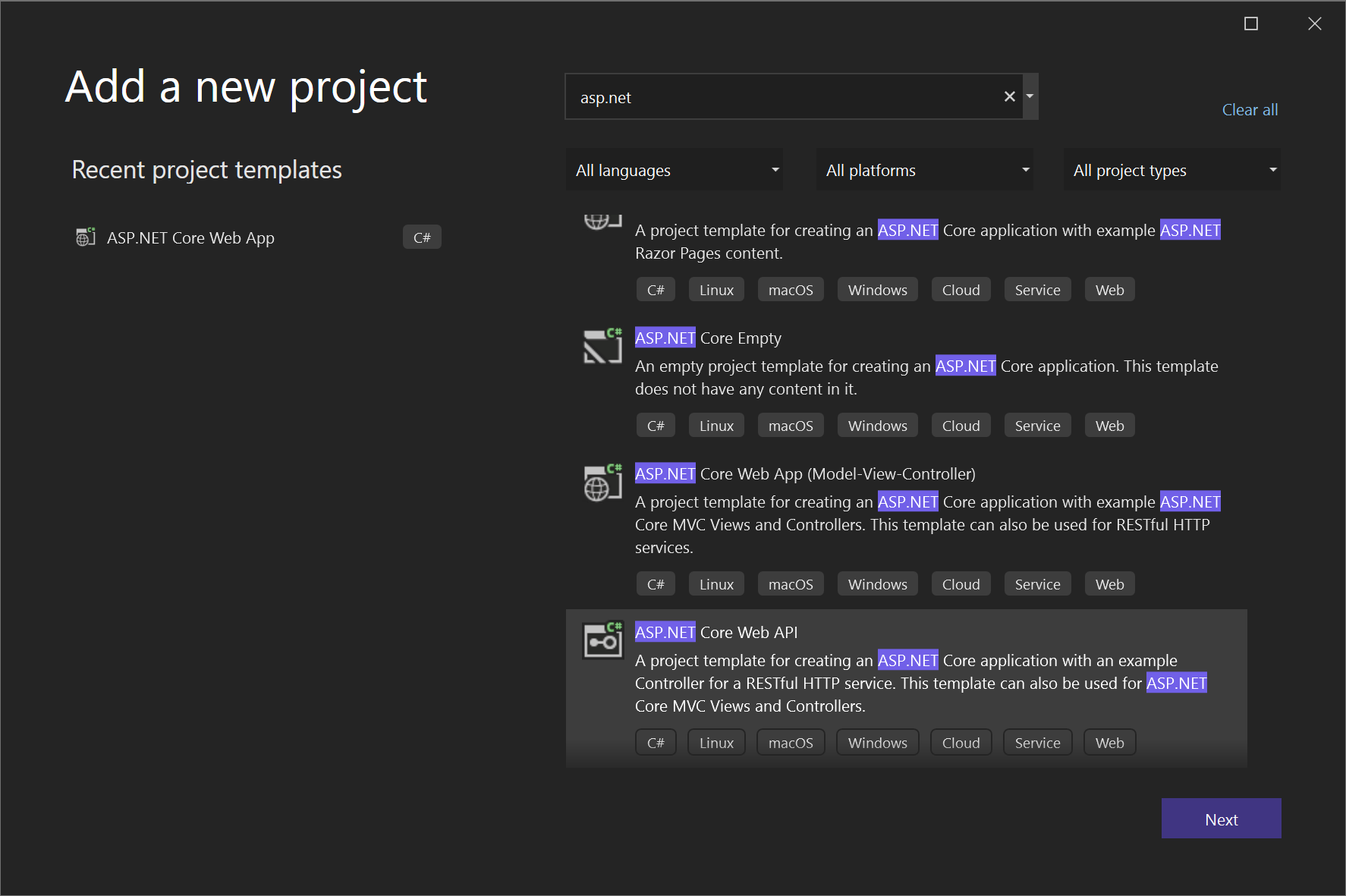Click inside the asp.net search field
1346x896 pixels.
click(x=789, y=96)
